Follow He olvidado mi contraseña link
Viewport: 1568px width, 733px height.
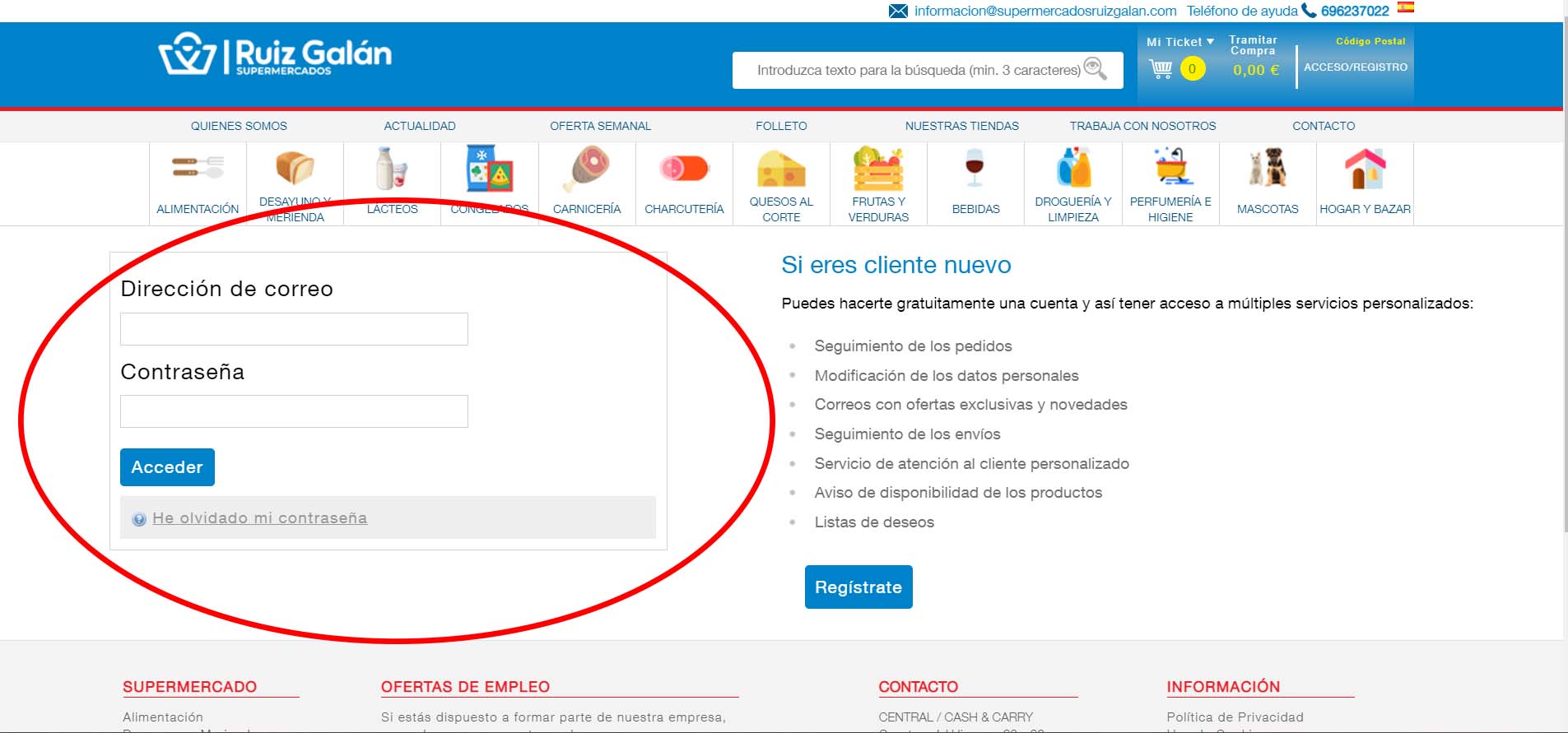tap(259, 518)
